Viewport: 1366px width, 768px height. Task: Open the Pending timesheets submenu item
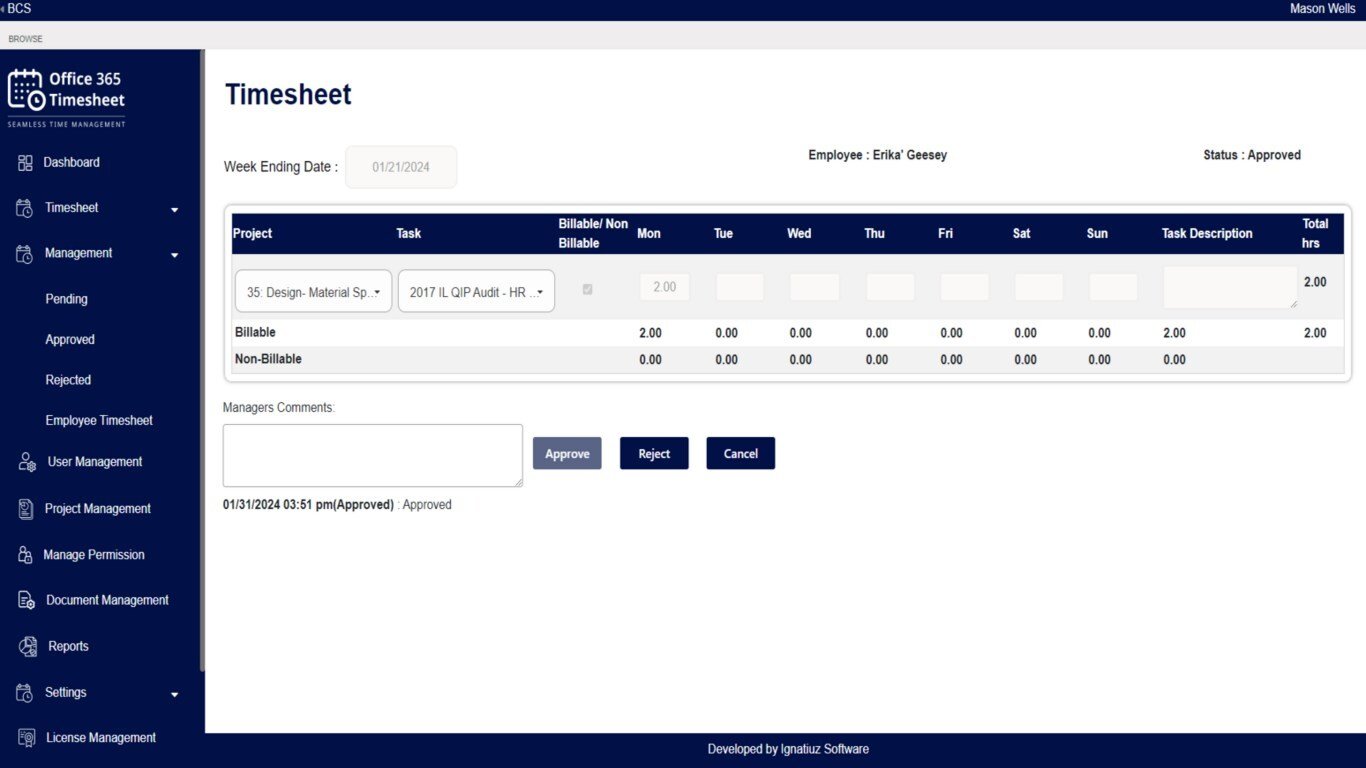click(66, 299)
